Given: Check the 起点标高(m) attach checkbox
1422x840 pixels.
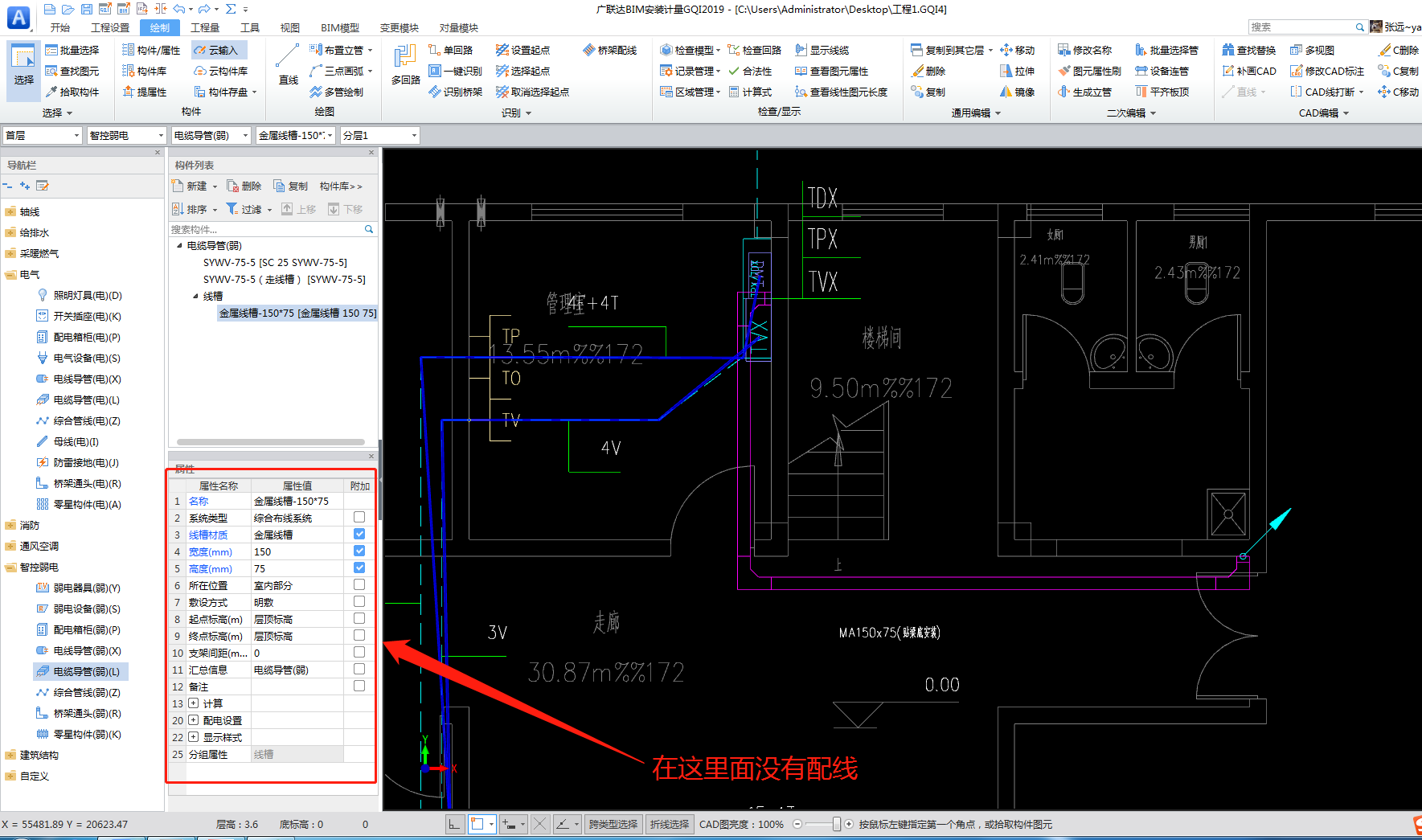Looking at the screenshot, I should [359, 618].
